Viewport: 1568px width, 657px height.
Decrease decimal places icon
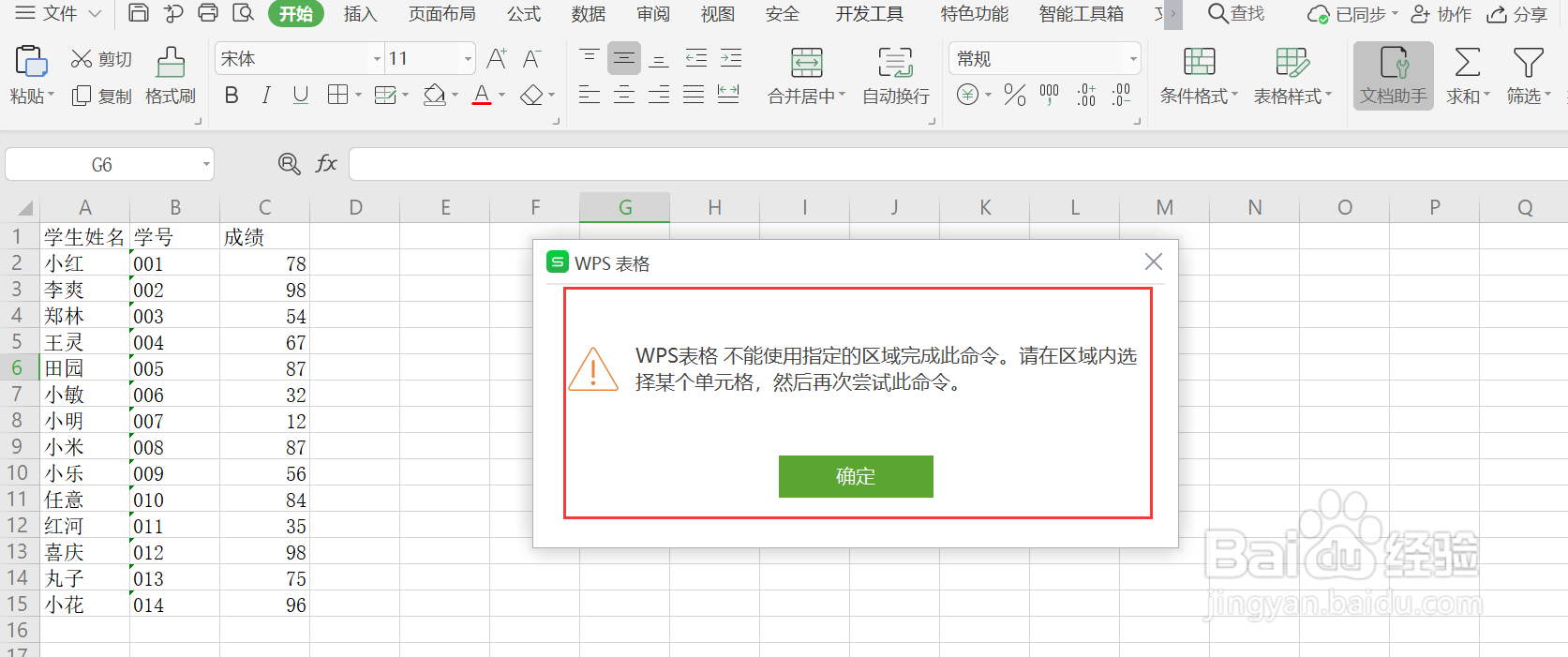point(1120,95)
